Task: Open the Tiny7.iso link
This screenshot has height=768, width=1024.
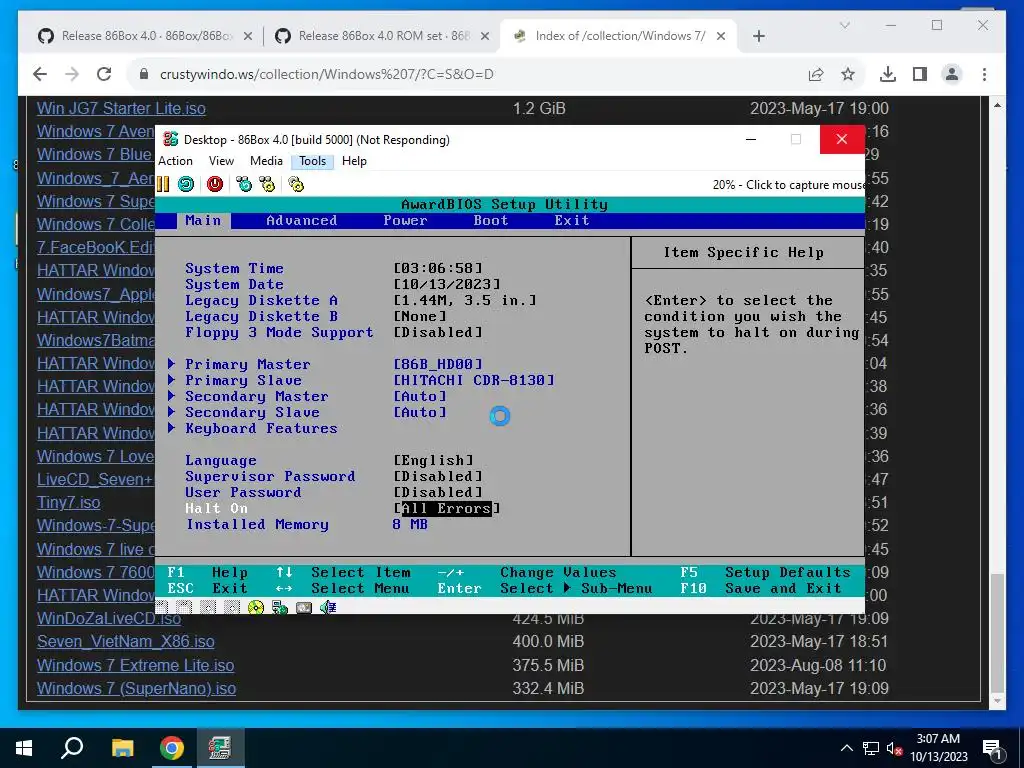Action: tap(69, 502)
